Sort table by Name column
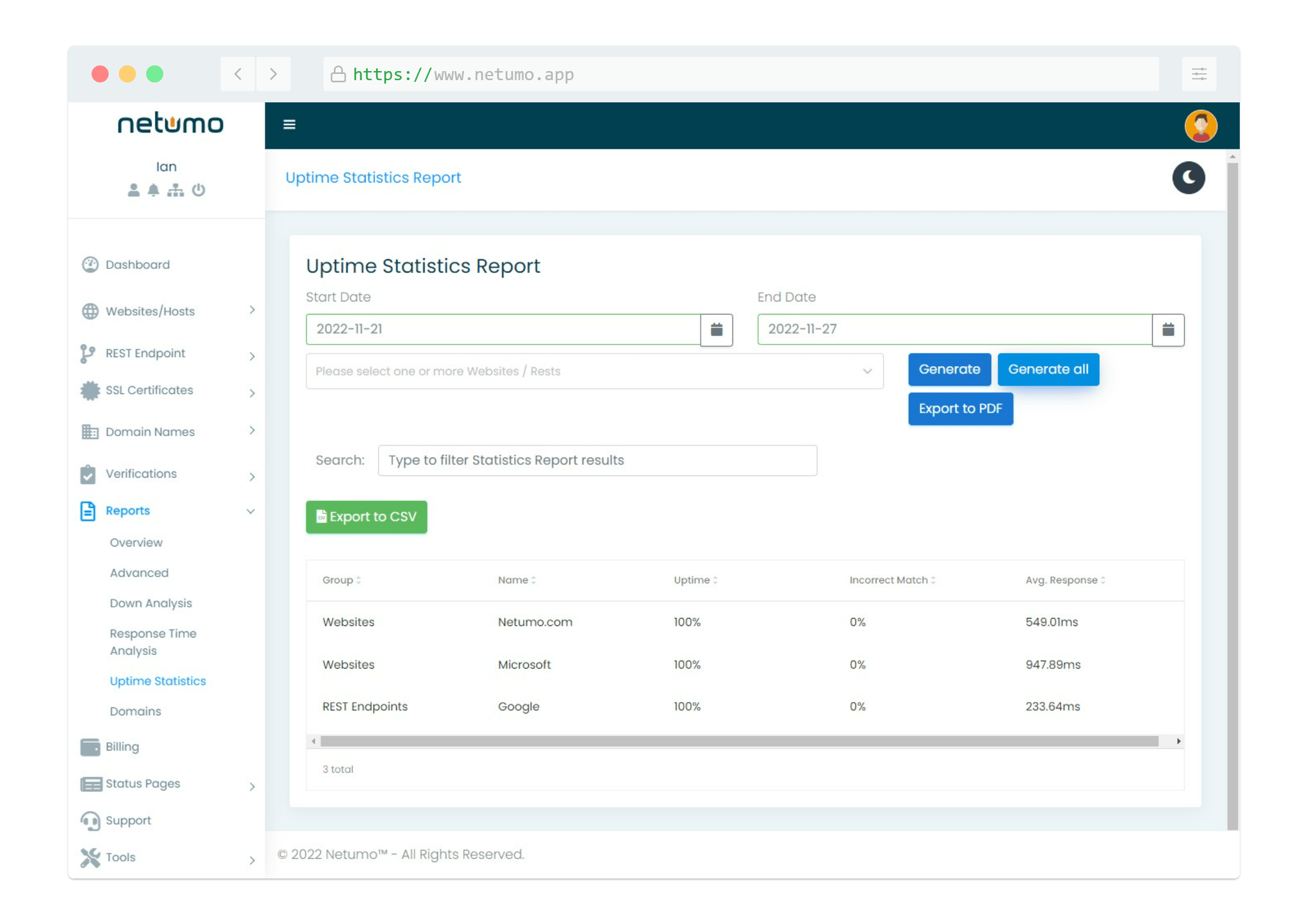The width and height of the screenshot is (1308, 924). (517, 581)
